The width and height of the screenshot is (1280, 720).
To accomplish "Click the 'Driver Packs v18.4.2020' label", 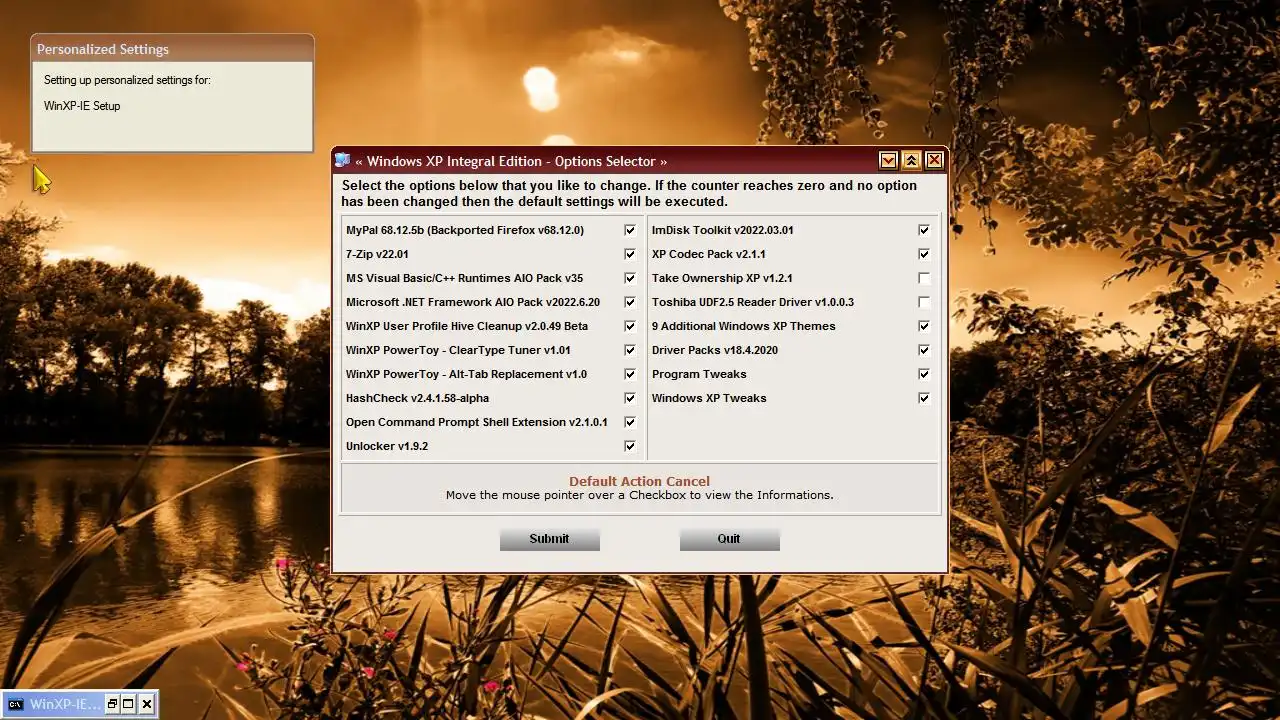I will 715,350.
